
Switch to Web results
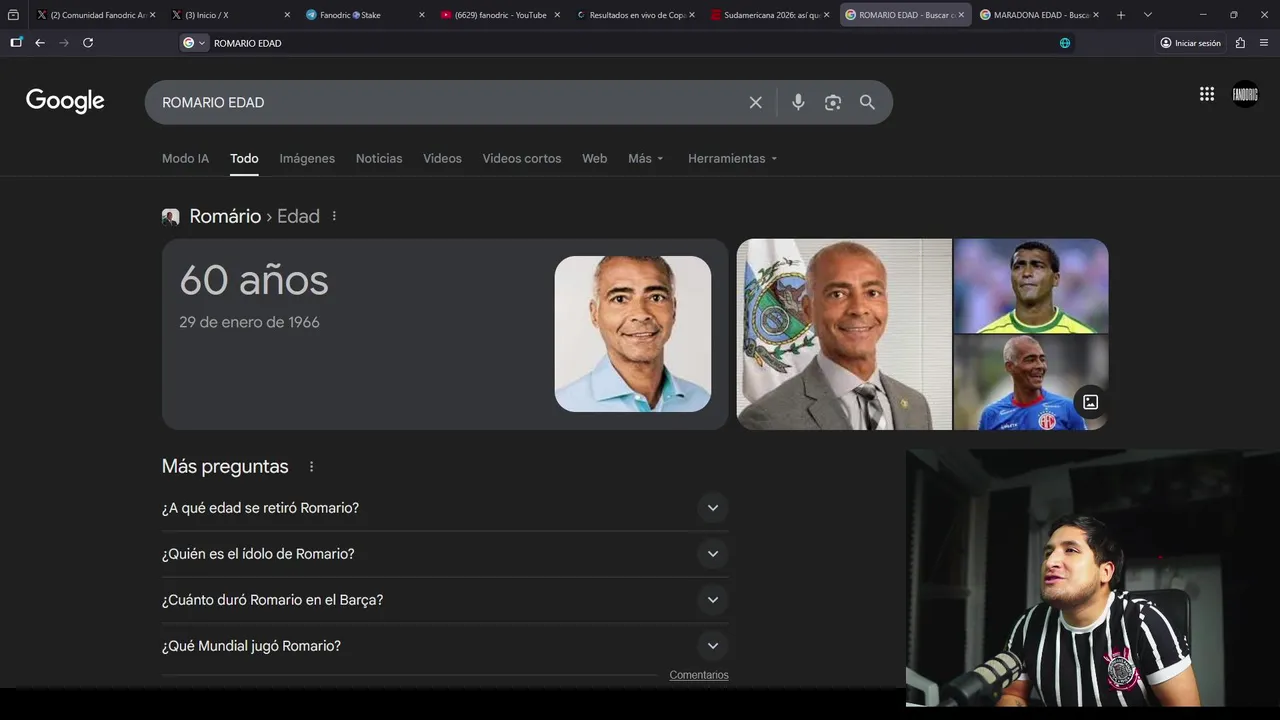point(595,158)
